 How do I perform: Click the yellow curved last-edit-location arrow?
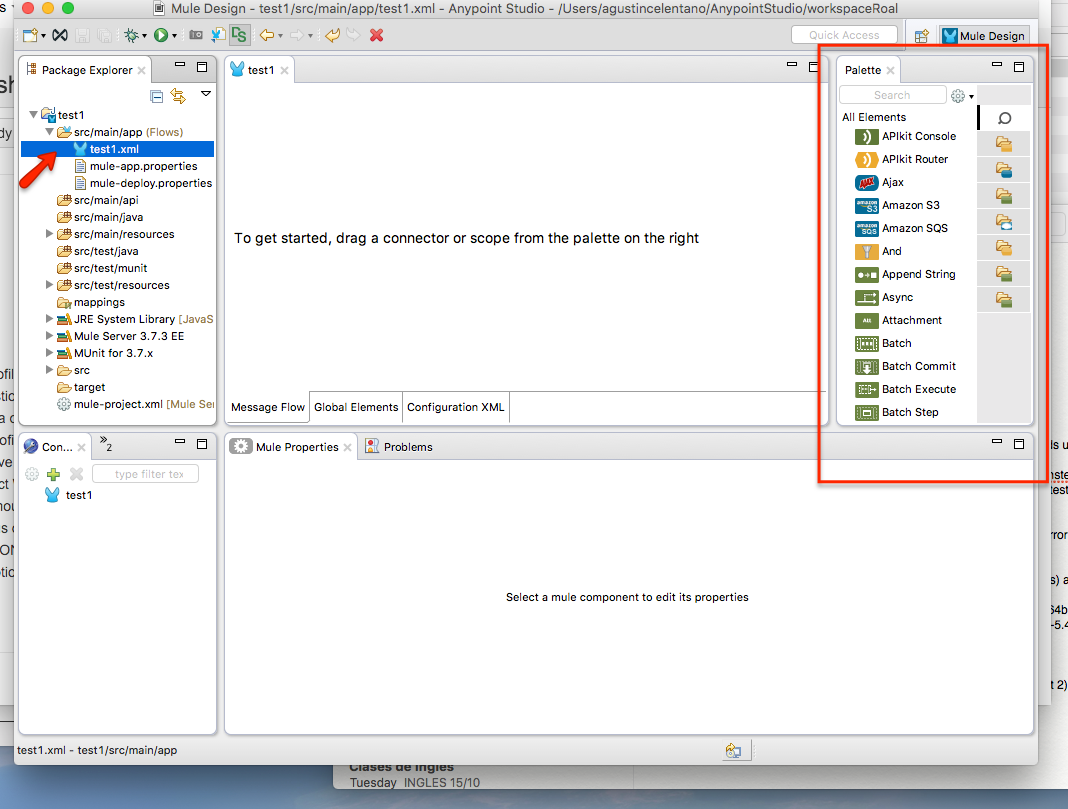[x=332, y=35]
